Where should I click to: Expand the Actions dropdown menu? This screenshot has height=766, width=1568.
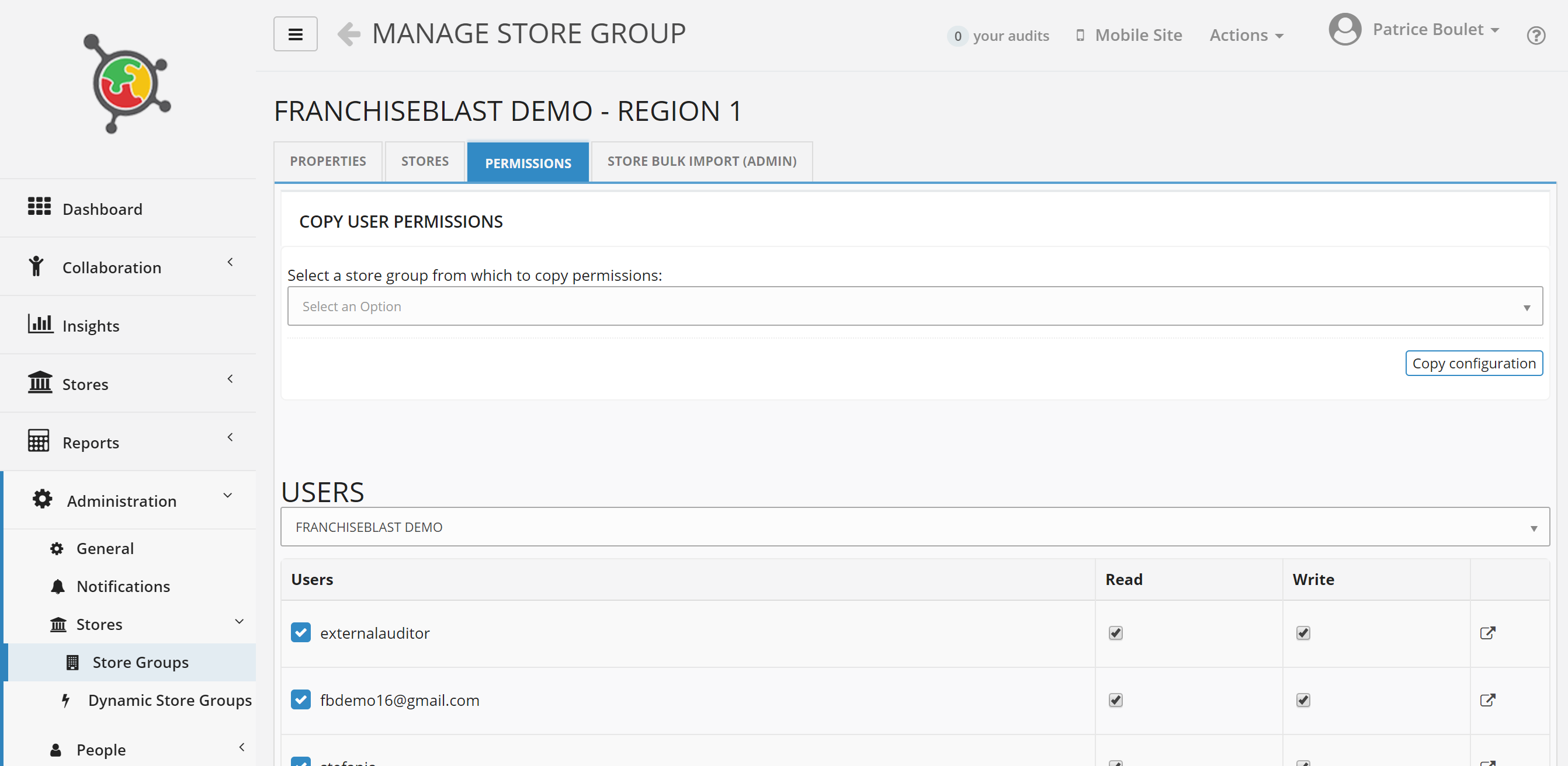(1246, 35)
